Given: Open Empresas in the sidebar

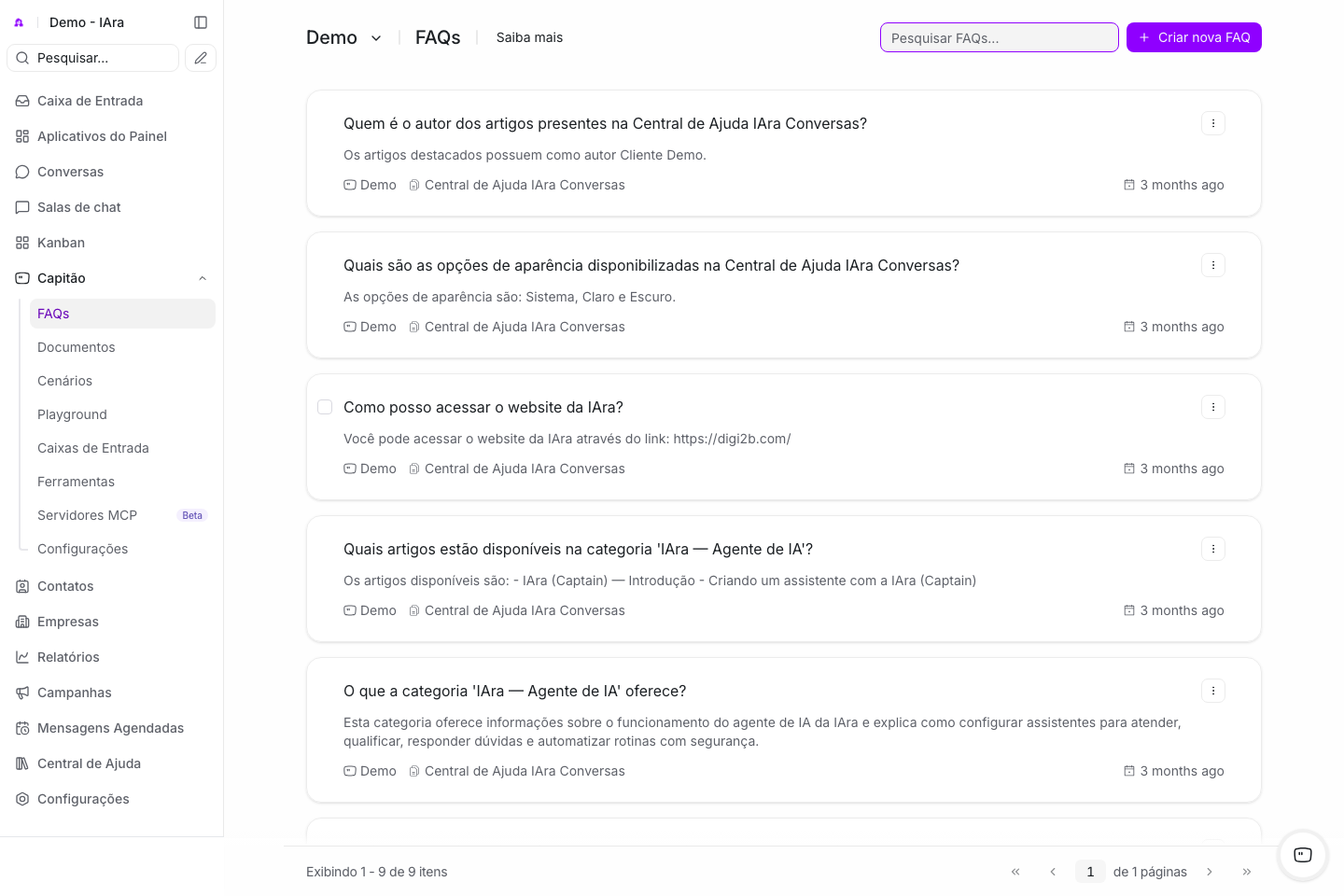Looking at the screenshot, I should coord(112,622).
